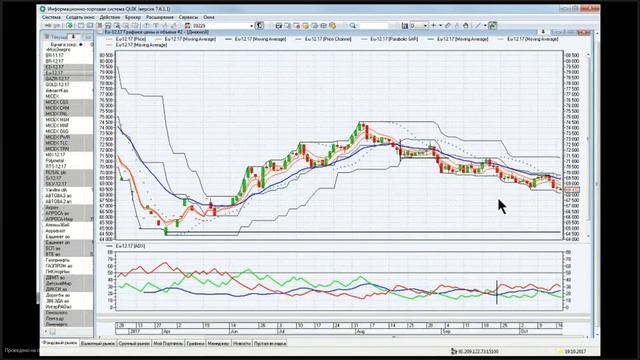Image resolution: width=640 pixels, height=360 pixels.
Task: Click the table-with-magnifier toolbar icon
Action: click(117, 25)
